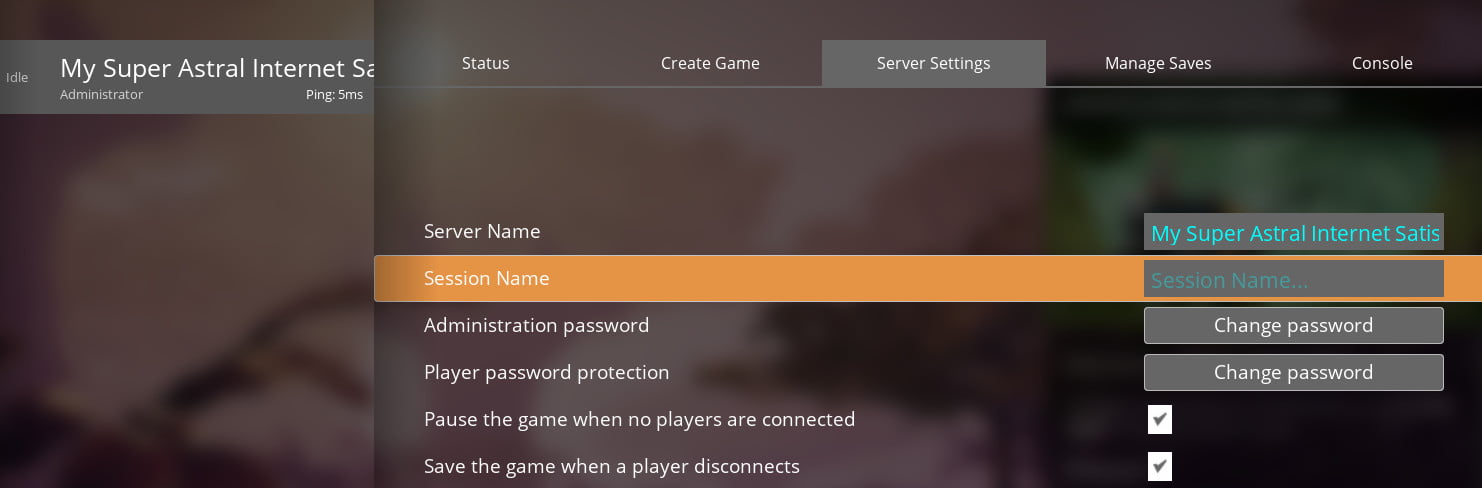Select the Server Settings tab

pyautogui.click(x=933, y=63)
